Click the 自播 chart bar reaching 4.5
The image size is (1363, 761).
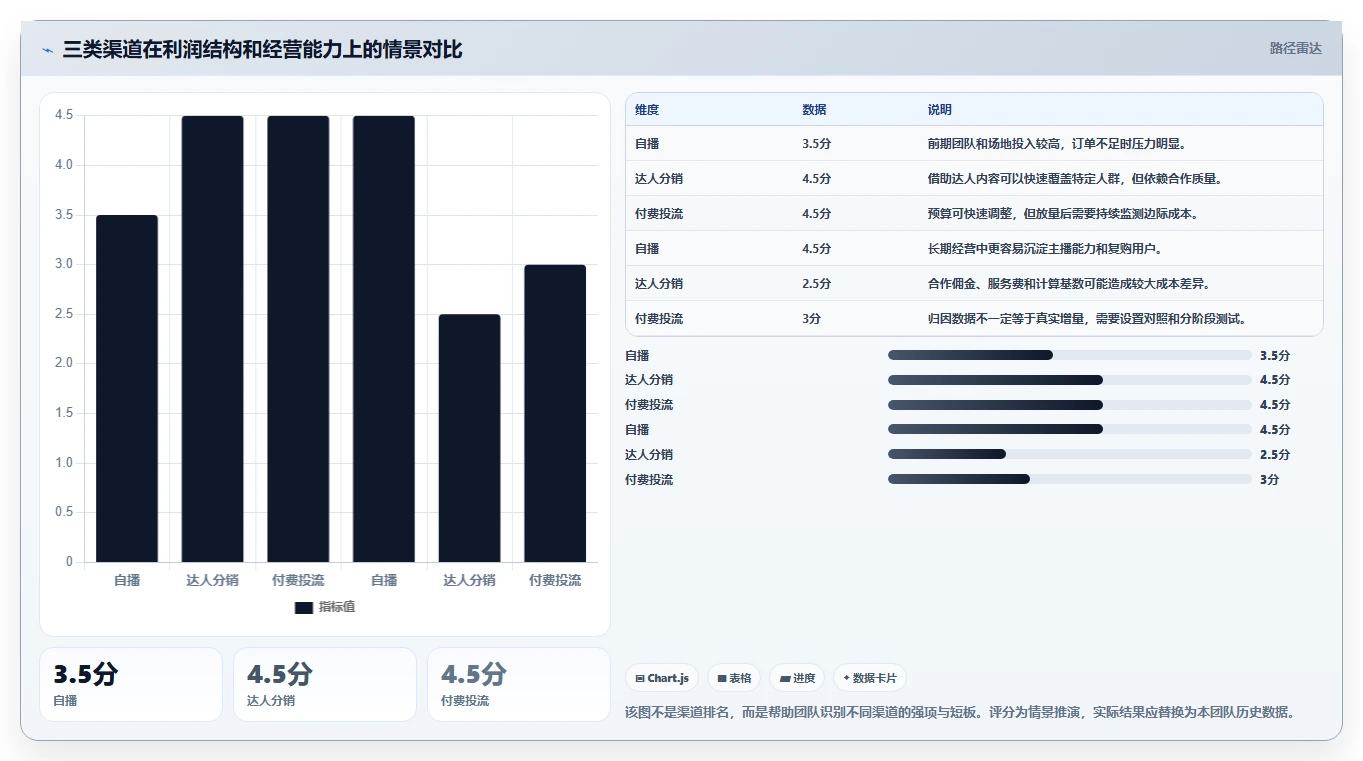pyautogui.click(x=384, y=339)
